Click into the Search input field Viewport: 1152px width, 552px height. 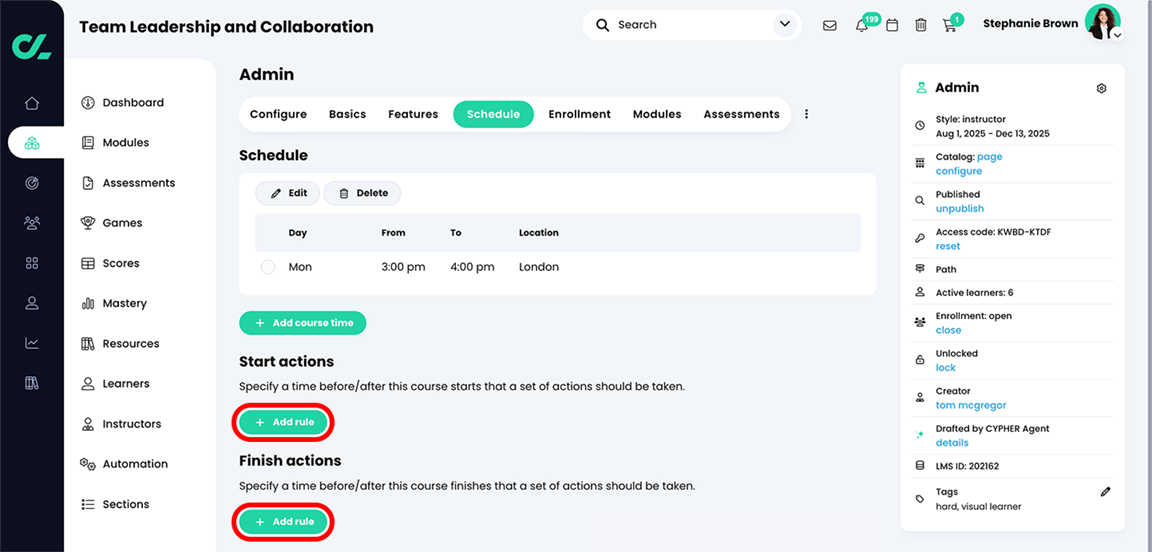[x=691, y=25]
